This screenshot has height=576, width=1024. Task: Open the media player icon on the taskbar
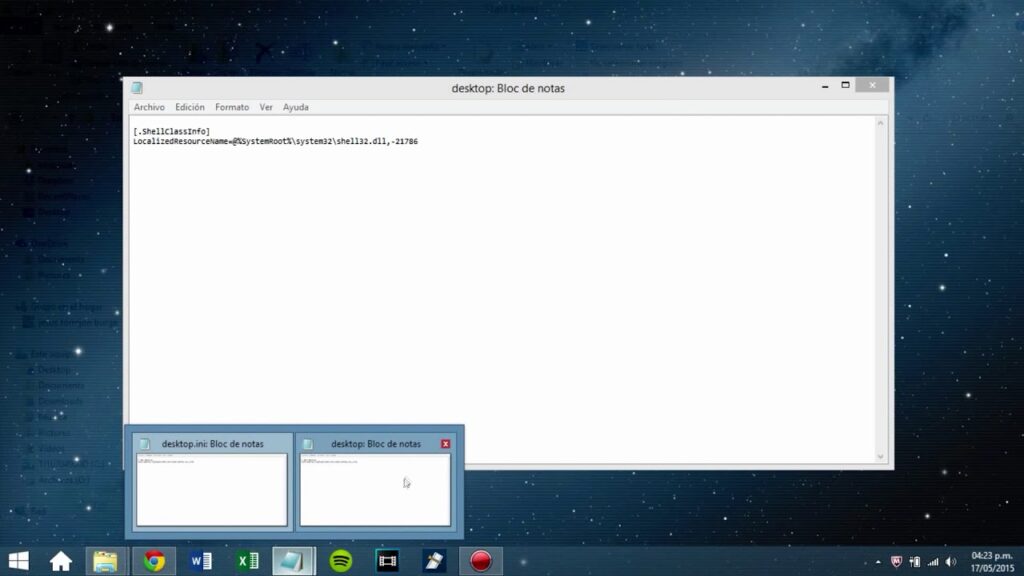(x=387, y=561)
